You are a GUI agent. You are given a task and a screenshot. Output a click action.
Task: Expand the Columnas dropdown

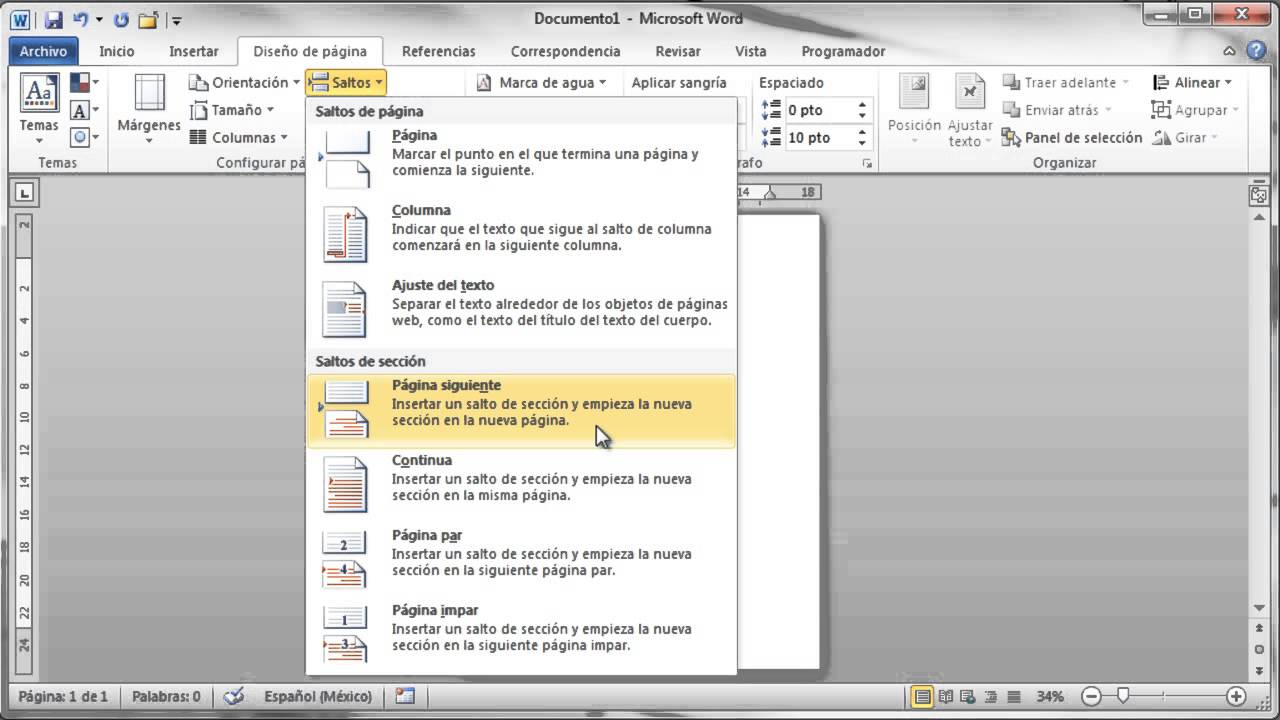(x=238, y=137)
